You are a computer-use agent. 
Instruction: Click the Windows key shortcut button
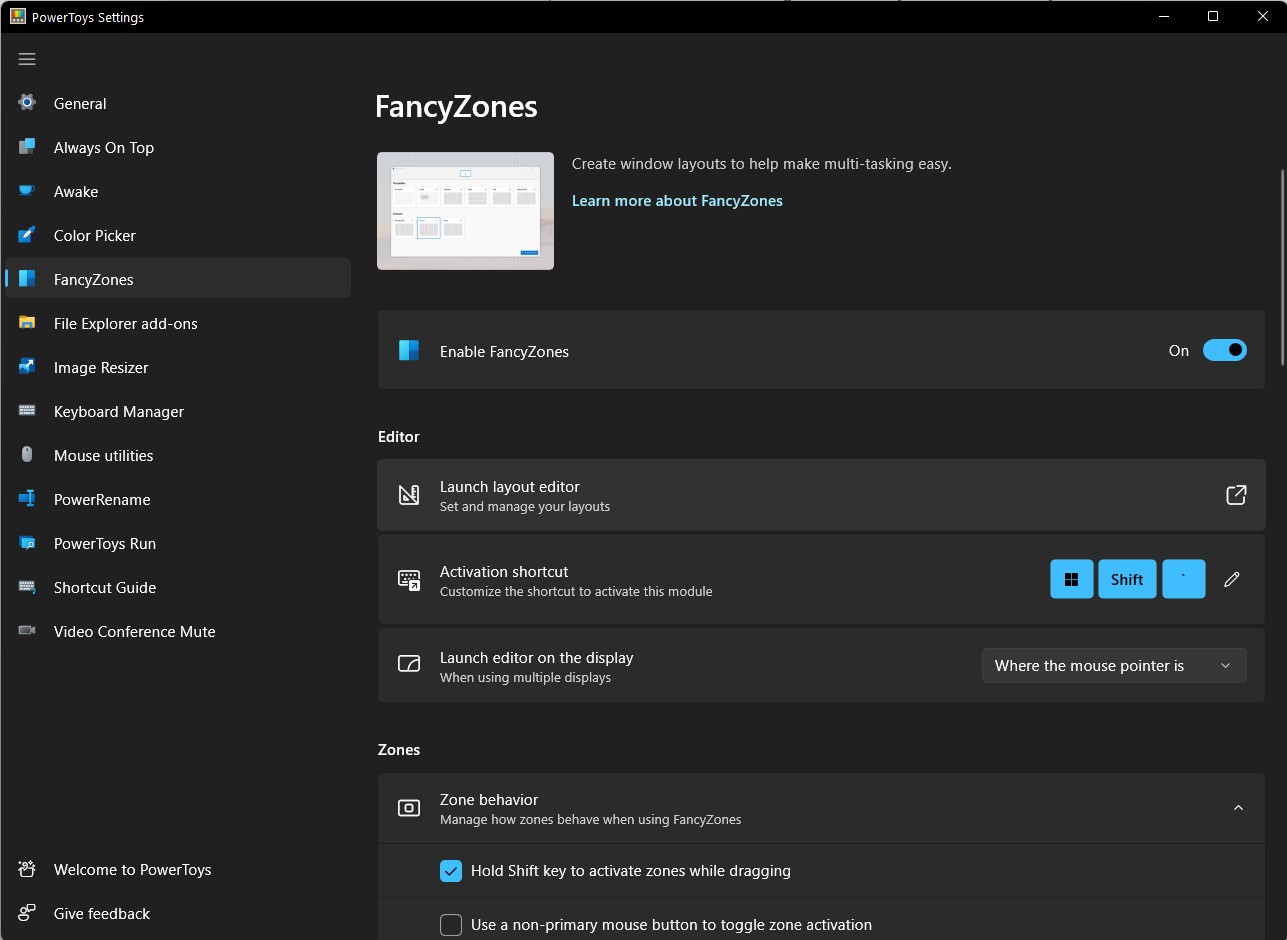point(1071,579)
